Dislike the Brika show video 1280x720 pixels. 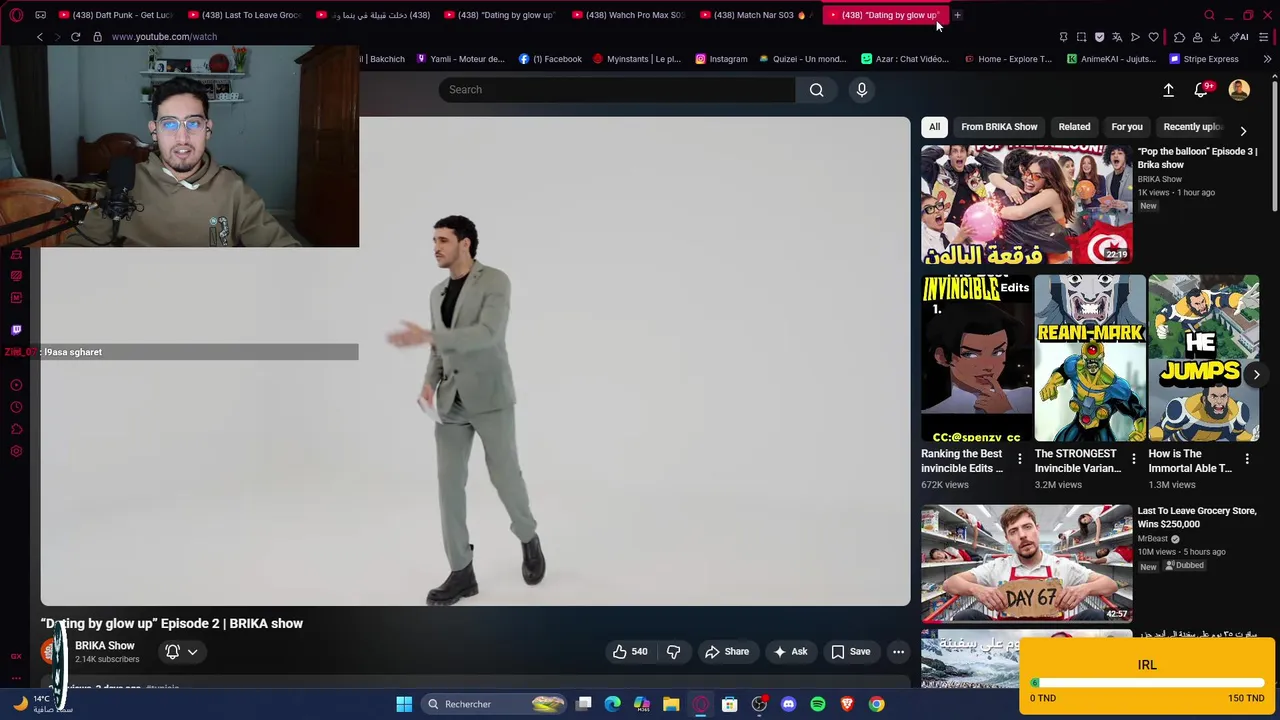click(673, 652)
